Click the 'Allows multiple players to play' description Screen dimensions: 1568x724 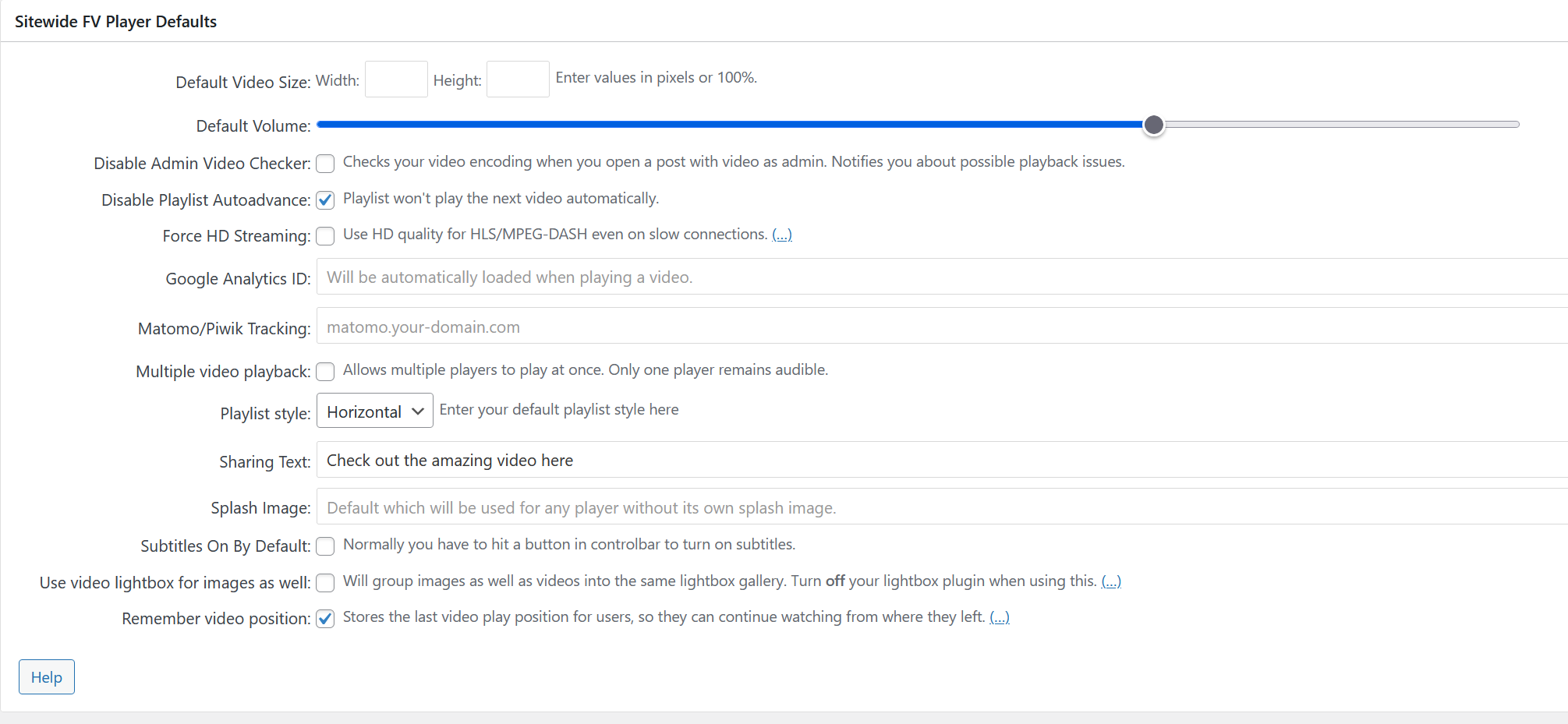[586, 369]
